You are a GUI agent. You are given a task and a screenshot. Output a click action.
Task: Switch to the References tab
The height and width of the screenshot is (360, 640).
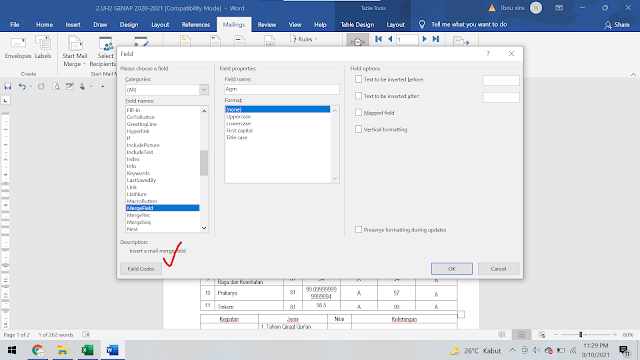tap(196, 24)
